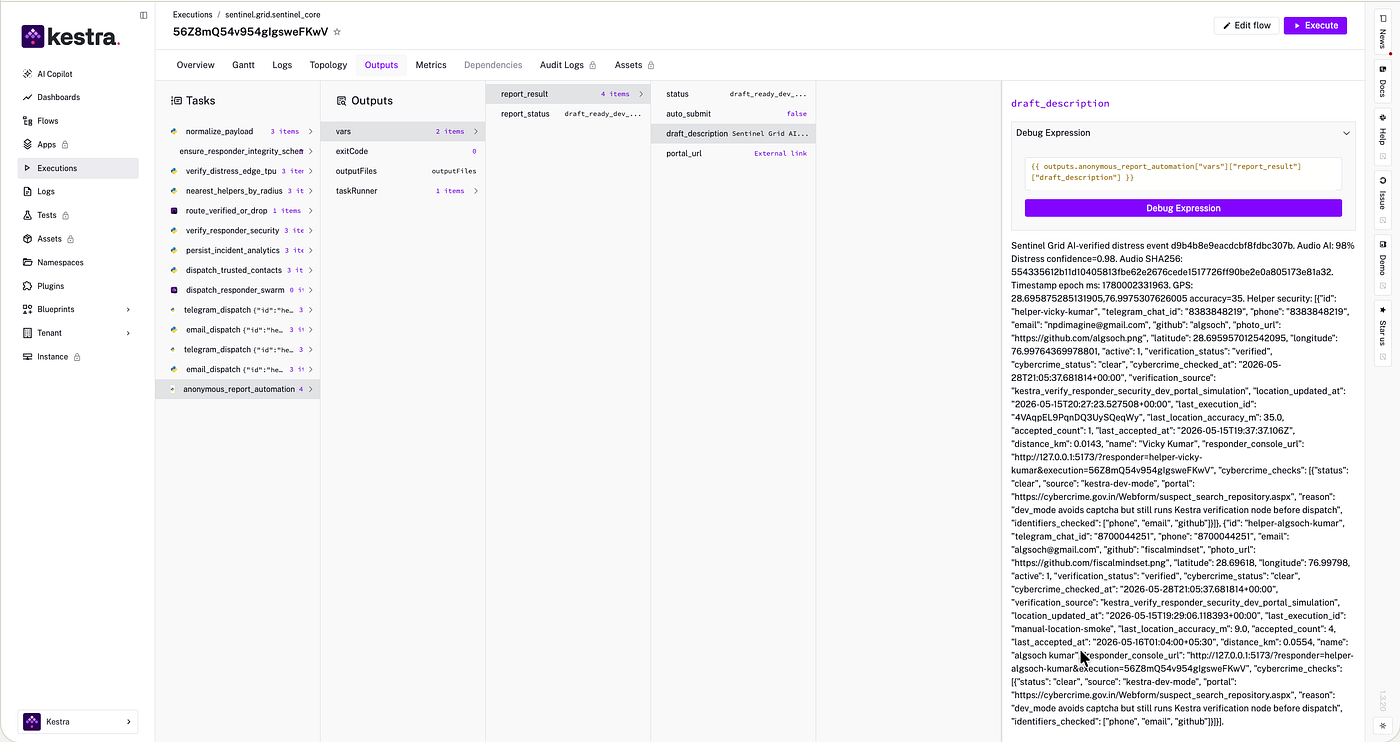Select the auto_submit output row

733,114
